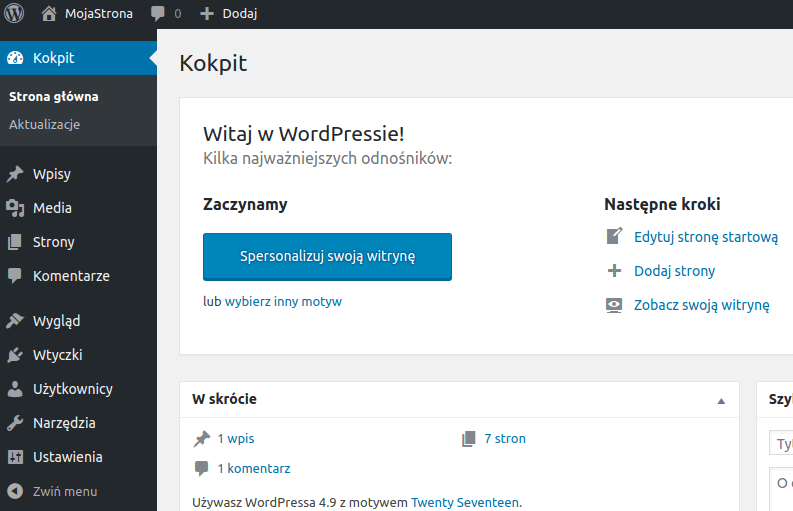Open the 7 stron link
793x511 pixels.
tap(505, 439)
